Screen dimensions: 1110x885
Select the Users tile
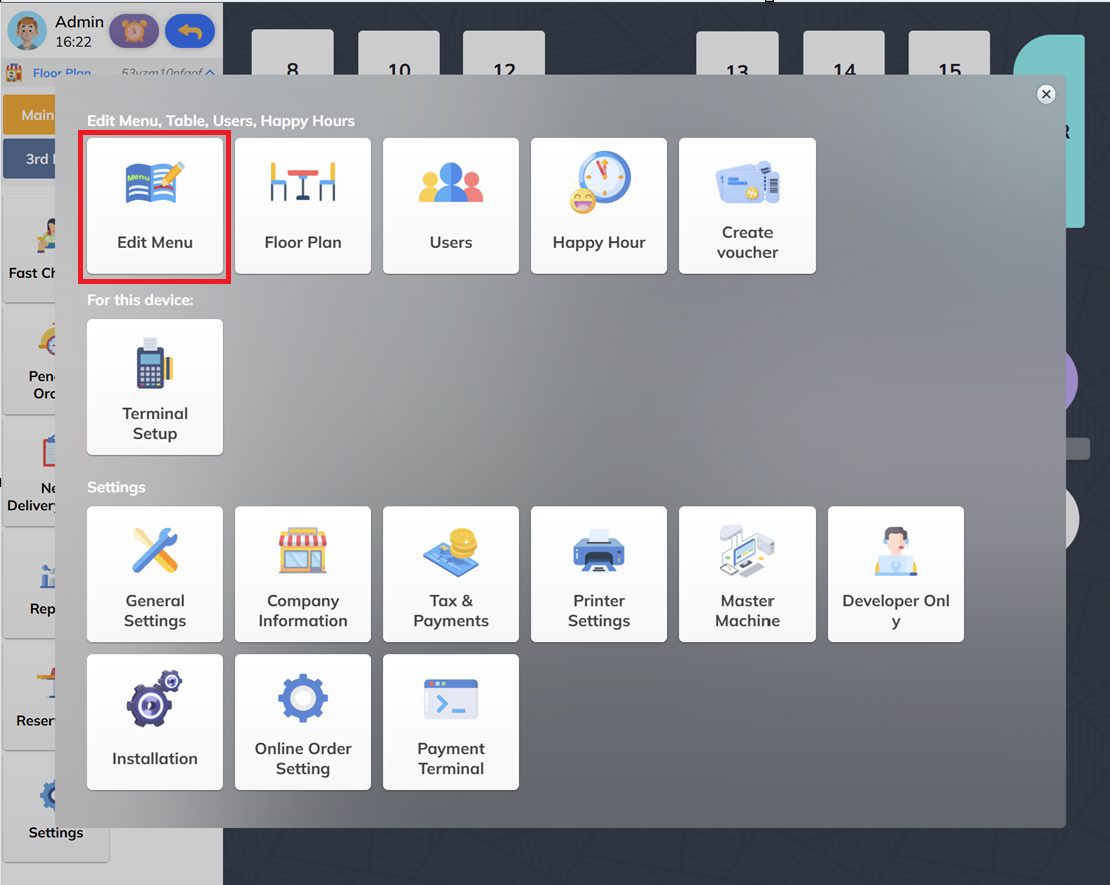click(x=450, y=206)
